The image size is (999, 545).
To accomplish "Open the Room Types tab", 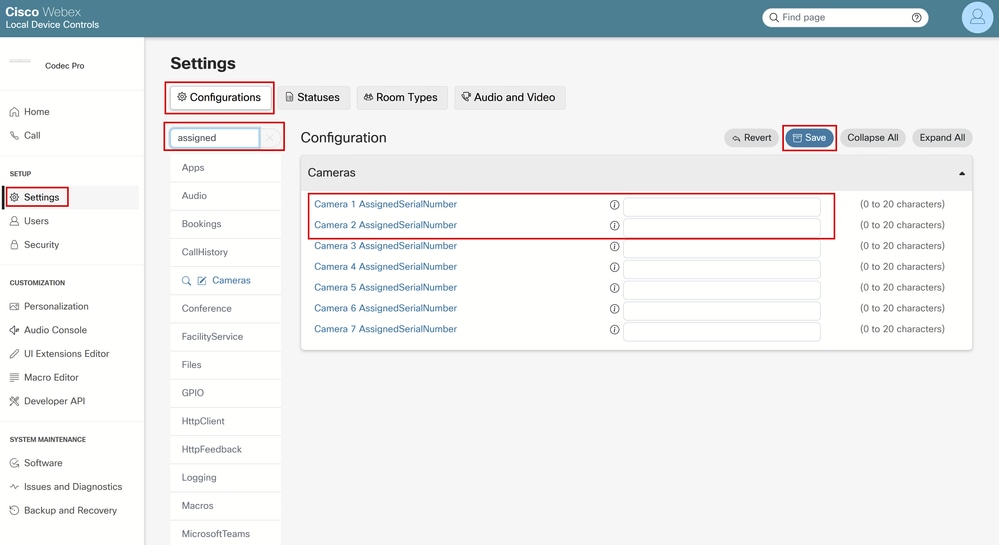I will click(401, 98).
